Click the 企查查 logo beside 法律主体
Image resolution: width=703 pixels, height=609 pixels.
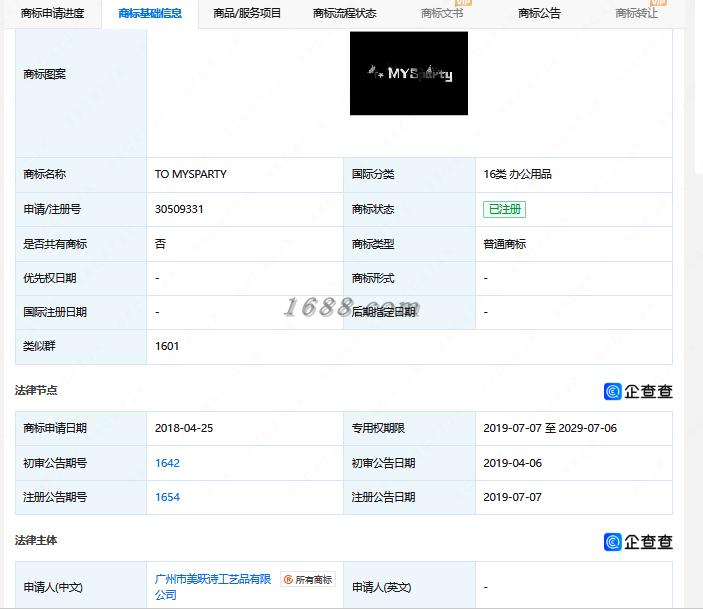coord(638,542)
